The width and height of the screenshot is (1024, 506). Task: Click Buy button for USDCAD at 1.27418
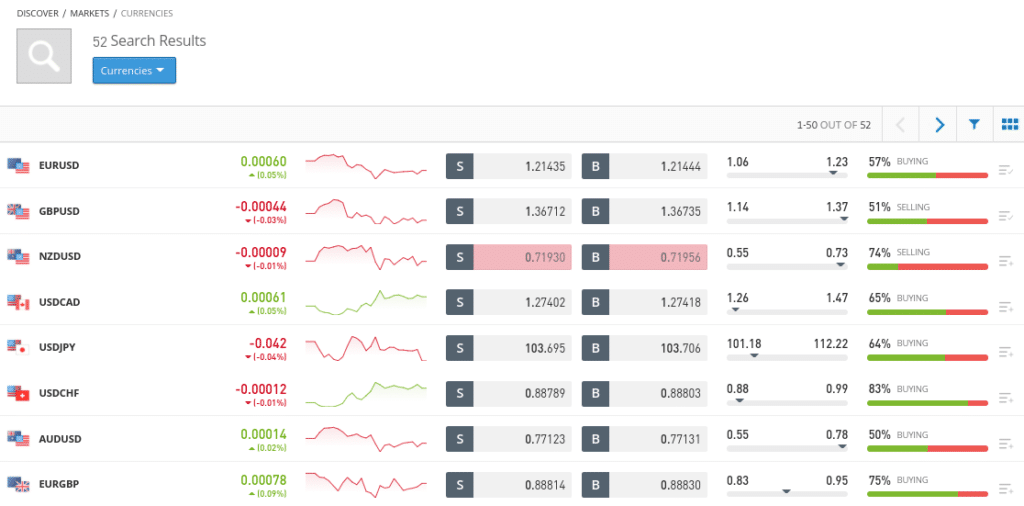644,302
